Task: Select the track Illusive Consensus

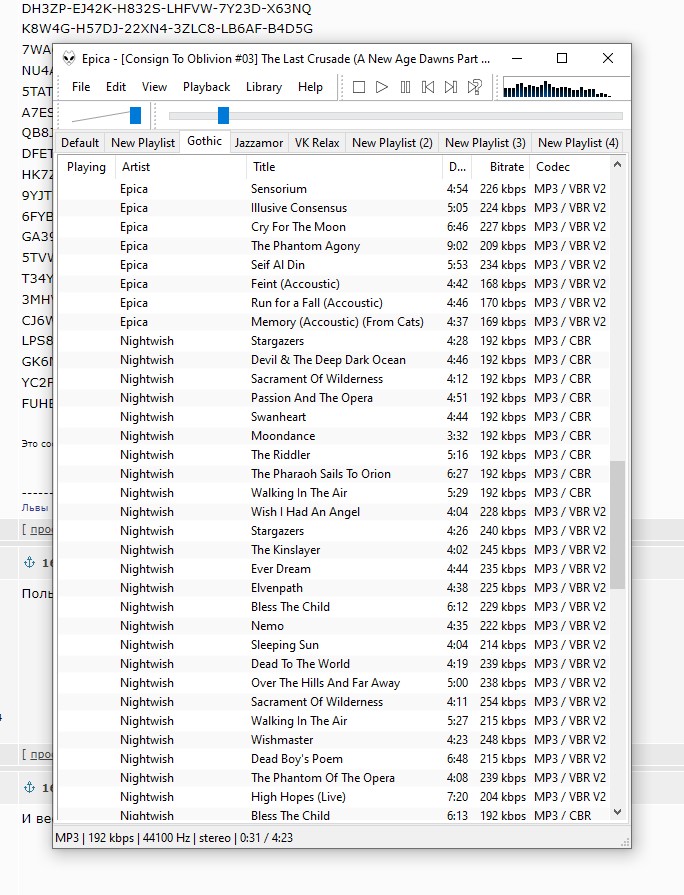Action: (334, 208)
